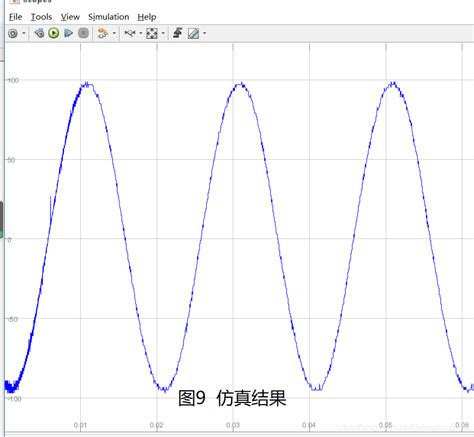Open the Zoom tool dropdown arrow
474x437 pixels.
click(x=140, y=33)
